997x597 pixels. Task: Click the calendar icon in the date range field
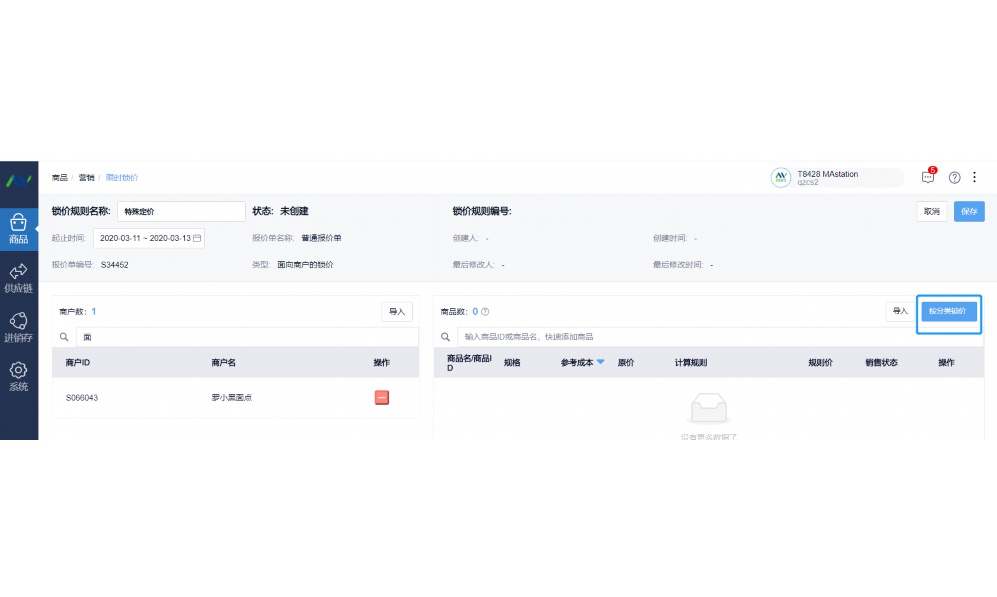point(198,239)
